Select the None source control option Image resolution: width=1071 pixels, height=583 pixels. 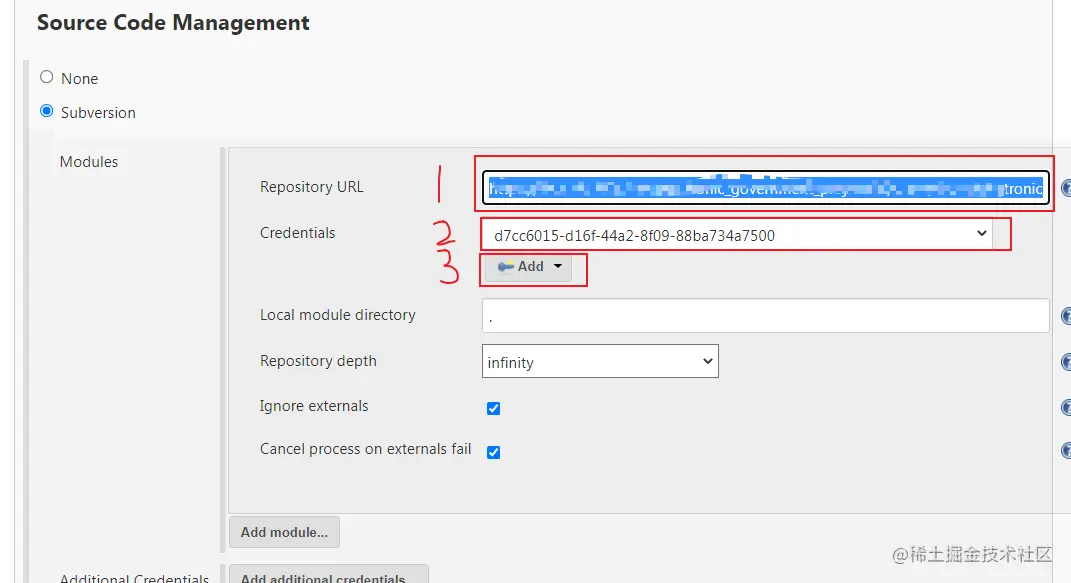[46, 77]
